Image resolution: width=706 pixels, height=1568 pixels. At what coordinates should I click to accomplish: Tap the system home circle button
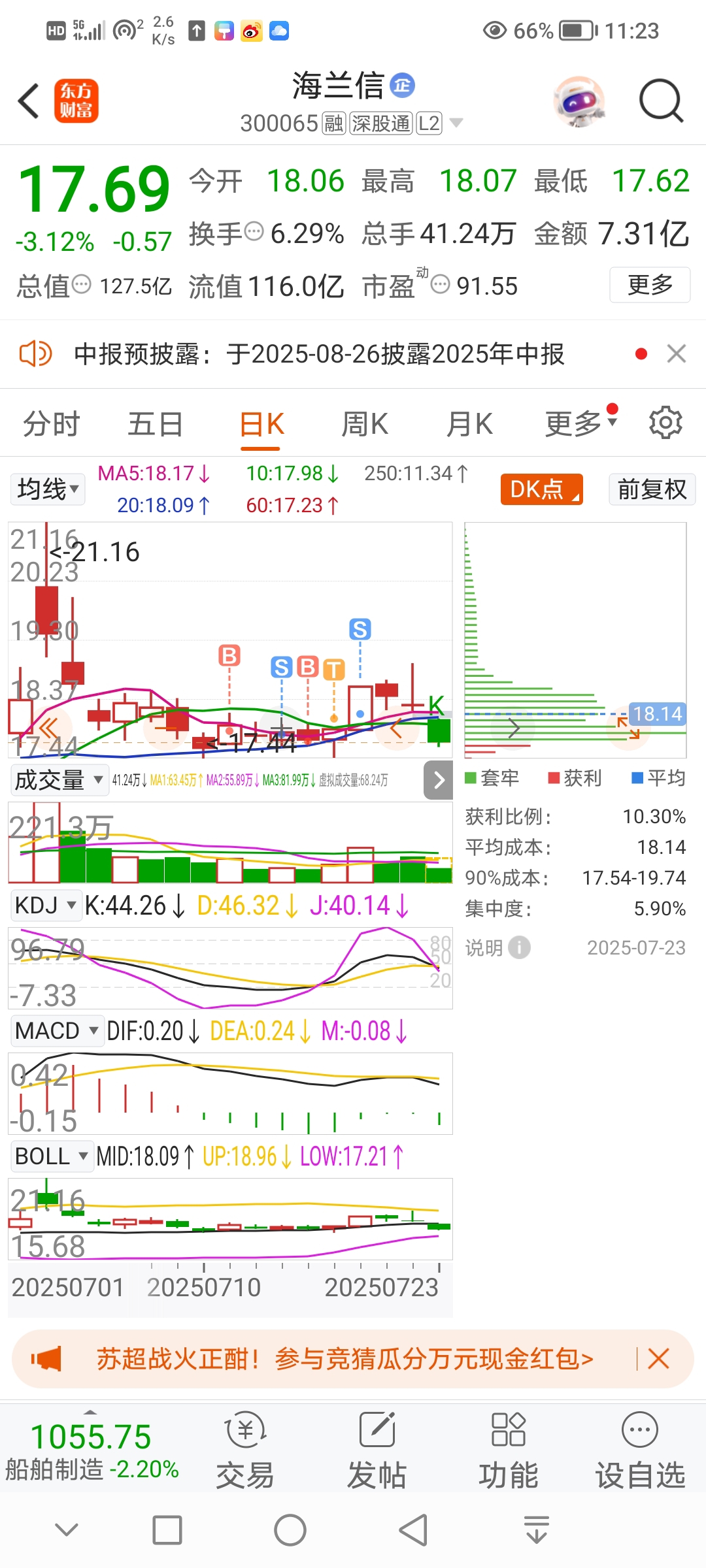pos(290,1530)
